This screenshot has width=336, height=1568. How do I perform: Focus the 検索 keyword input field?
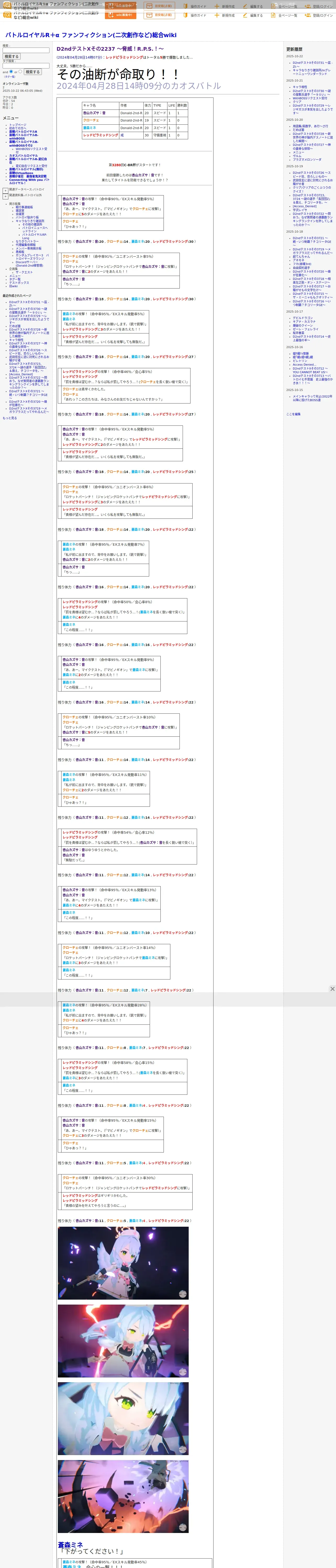[x=26, y=50]
